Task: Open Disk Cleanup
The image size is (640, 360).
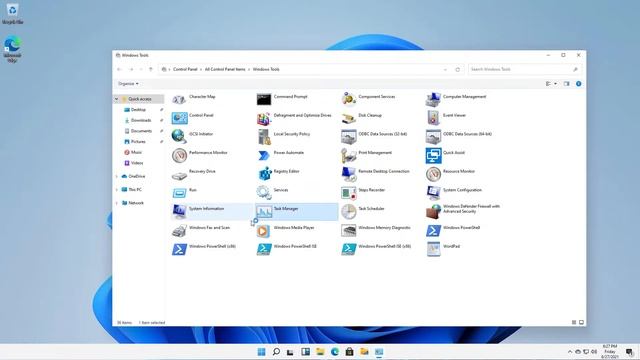Action: pos(362,117)
